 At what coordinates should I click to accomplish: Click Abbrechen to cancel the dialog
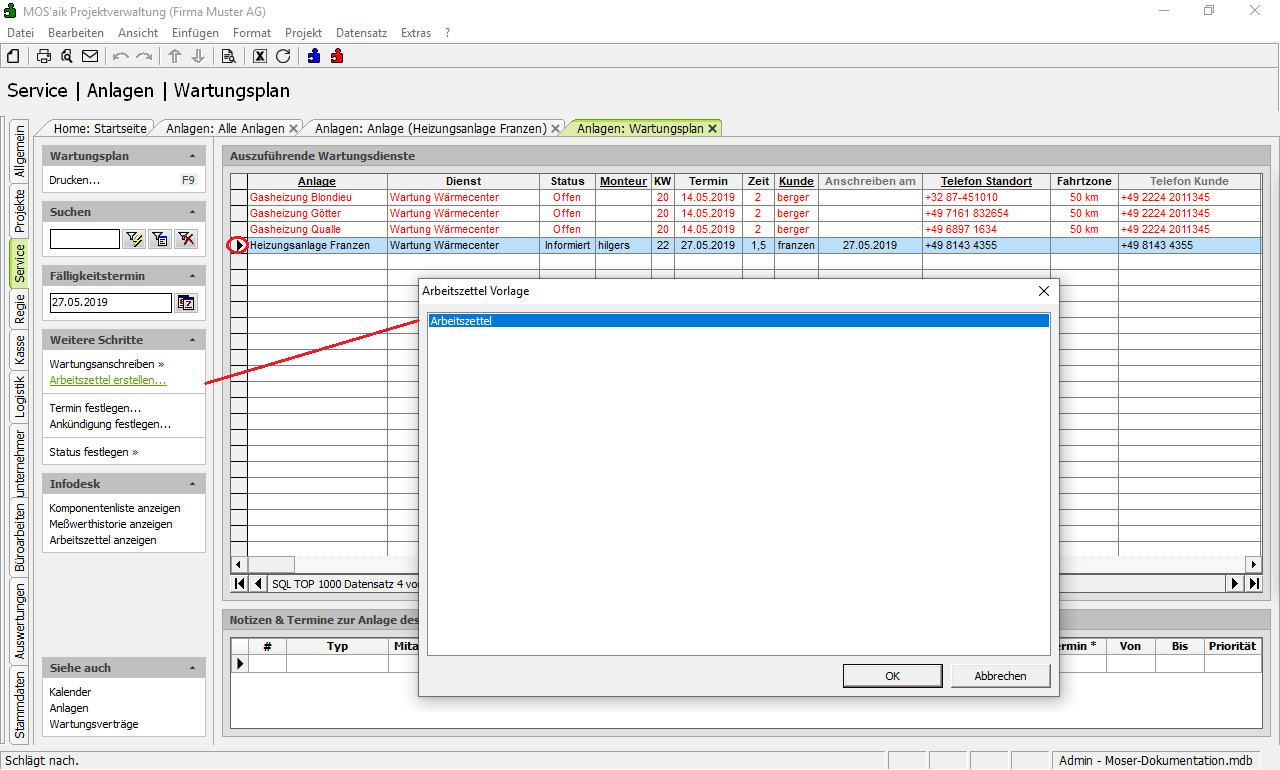pos(1001,676)
